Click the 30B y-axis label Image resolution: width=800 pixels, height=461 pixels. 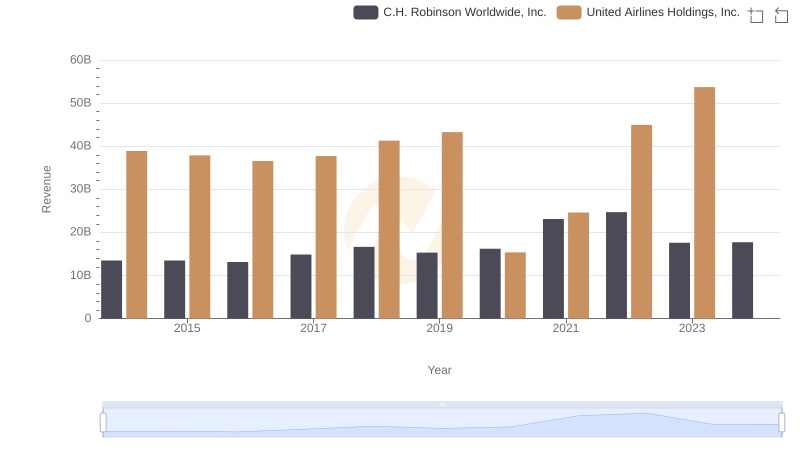(x=81, y=189)
